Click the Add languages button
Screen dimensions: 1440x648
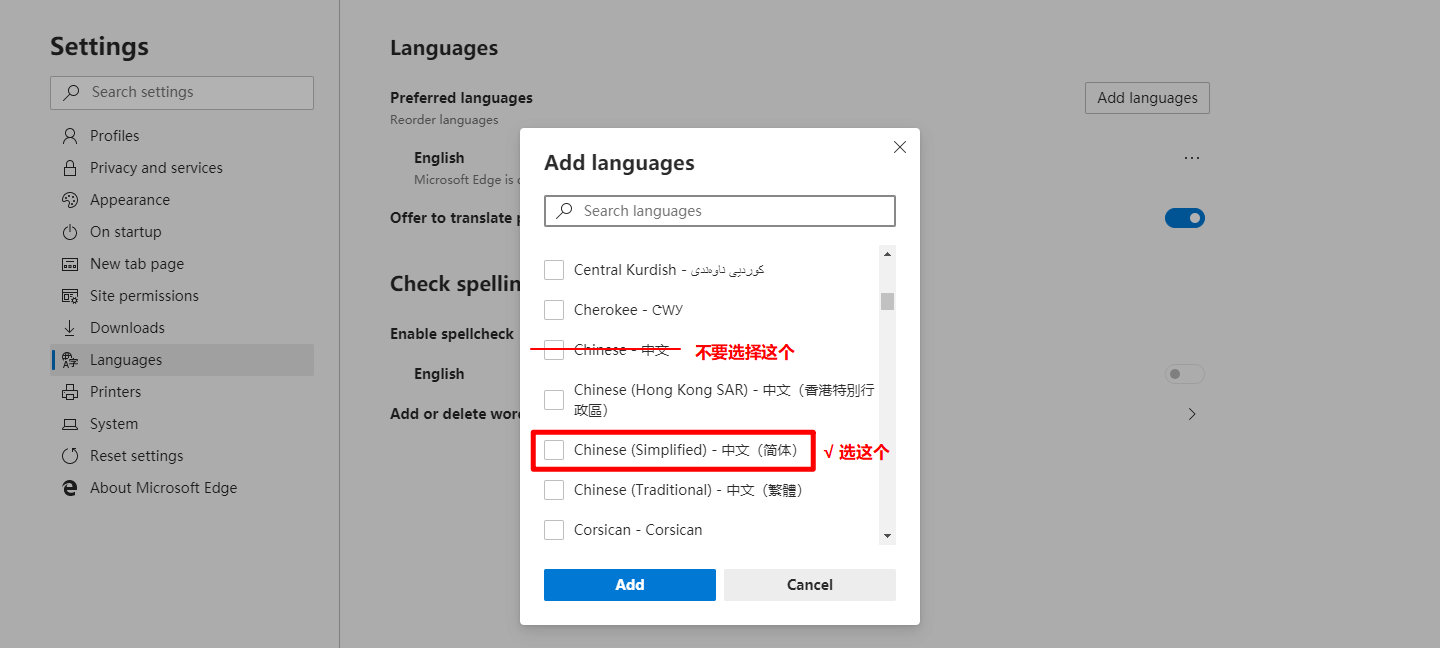point(1147,97)
